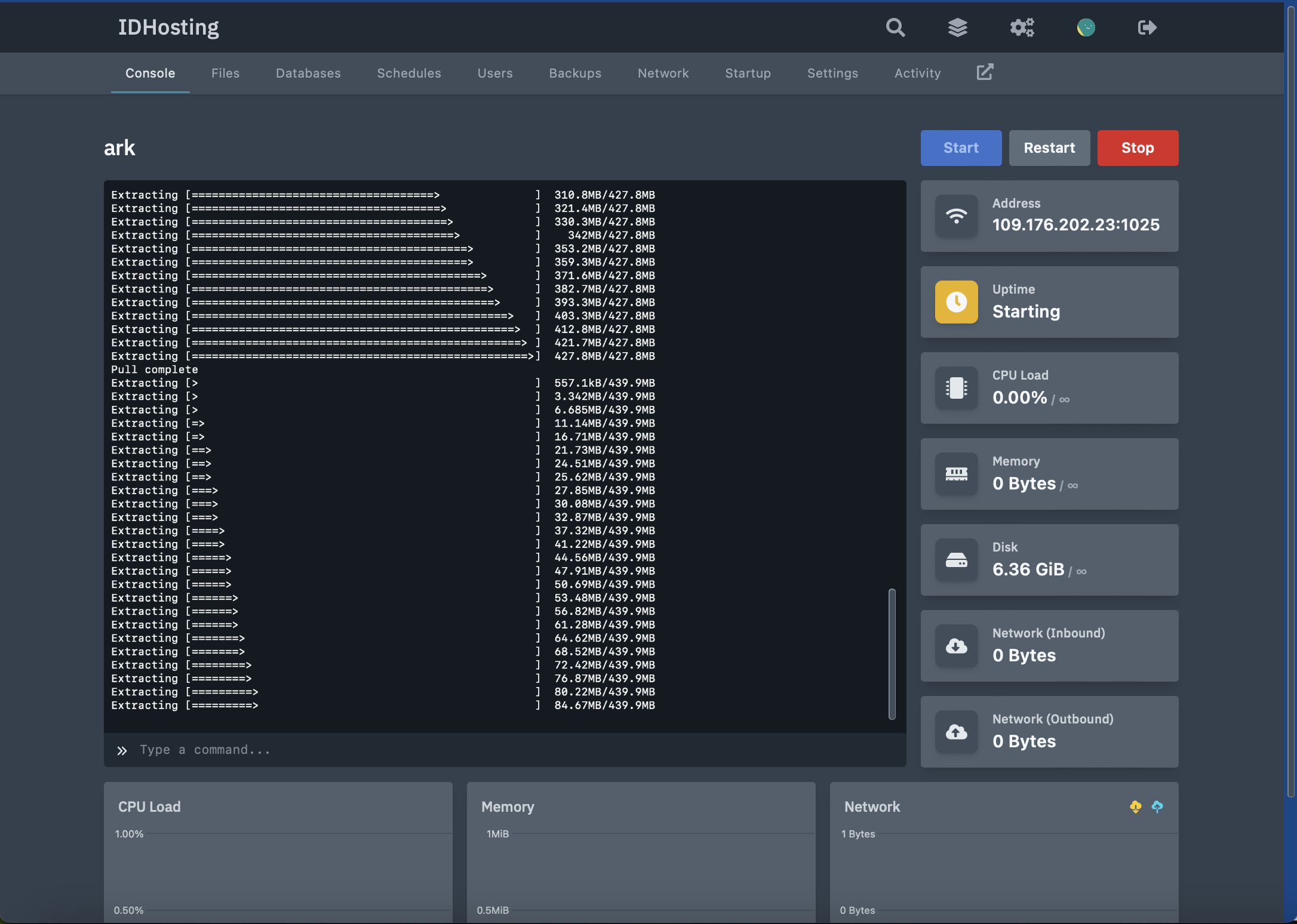Stop the ark server
The image size is (1297, 924).
(x=1138, y=148)
